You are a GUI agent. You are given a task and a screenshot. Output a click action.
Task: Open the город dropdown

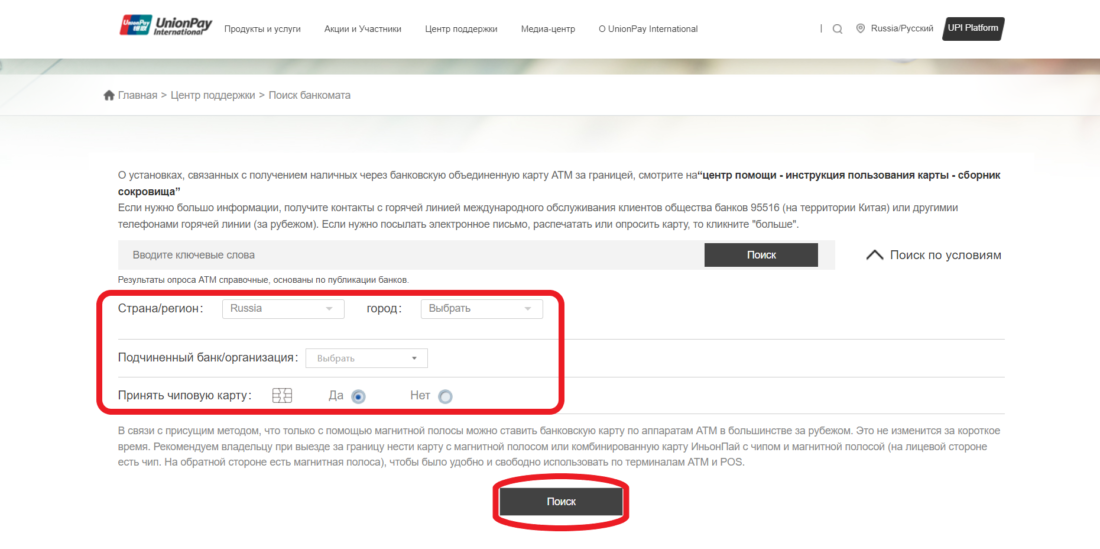coord(481,309)
